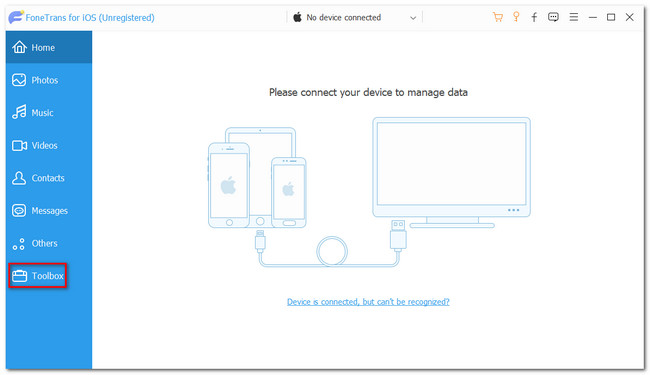Click the Apple logo next to device status
The width and height of the screenshot is (650, 375).
click(x=297, y=17)
